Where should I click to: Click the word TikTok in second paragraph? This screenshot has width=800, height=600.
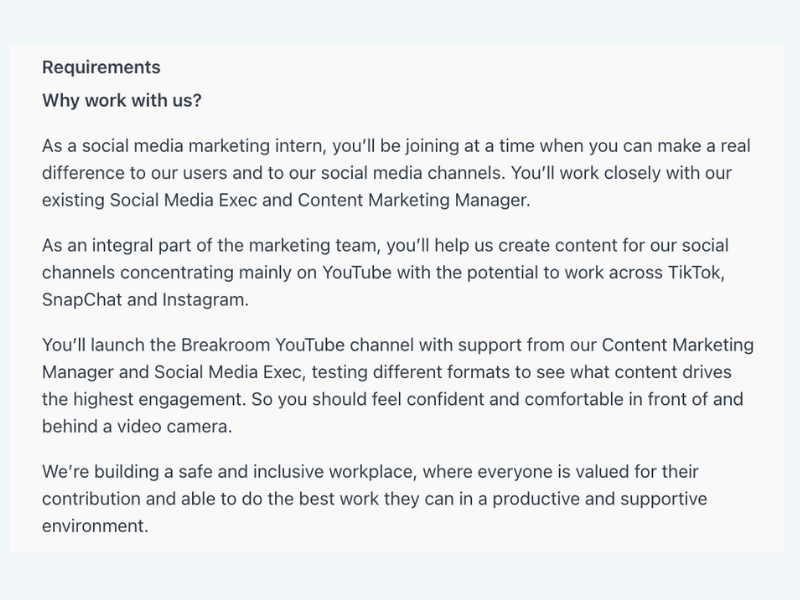696,272
